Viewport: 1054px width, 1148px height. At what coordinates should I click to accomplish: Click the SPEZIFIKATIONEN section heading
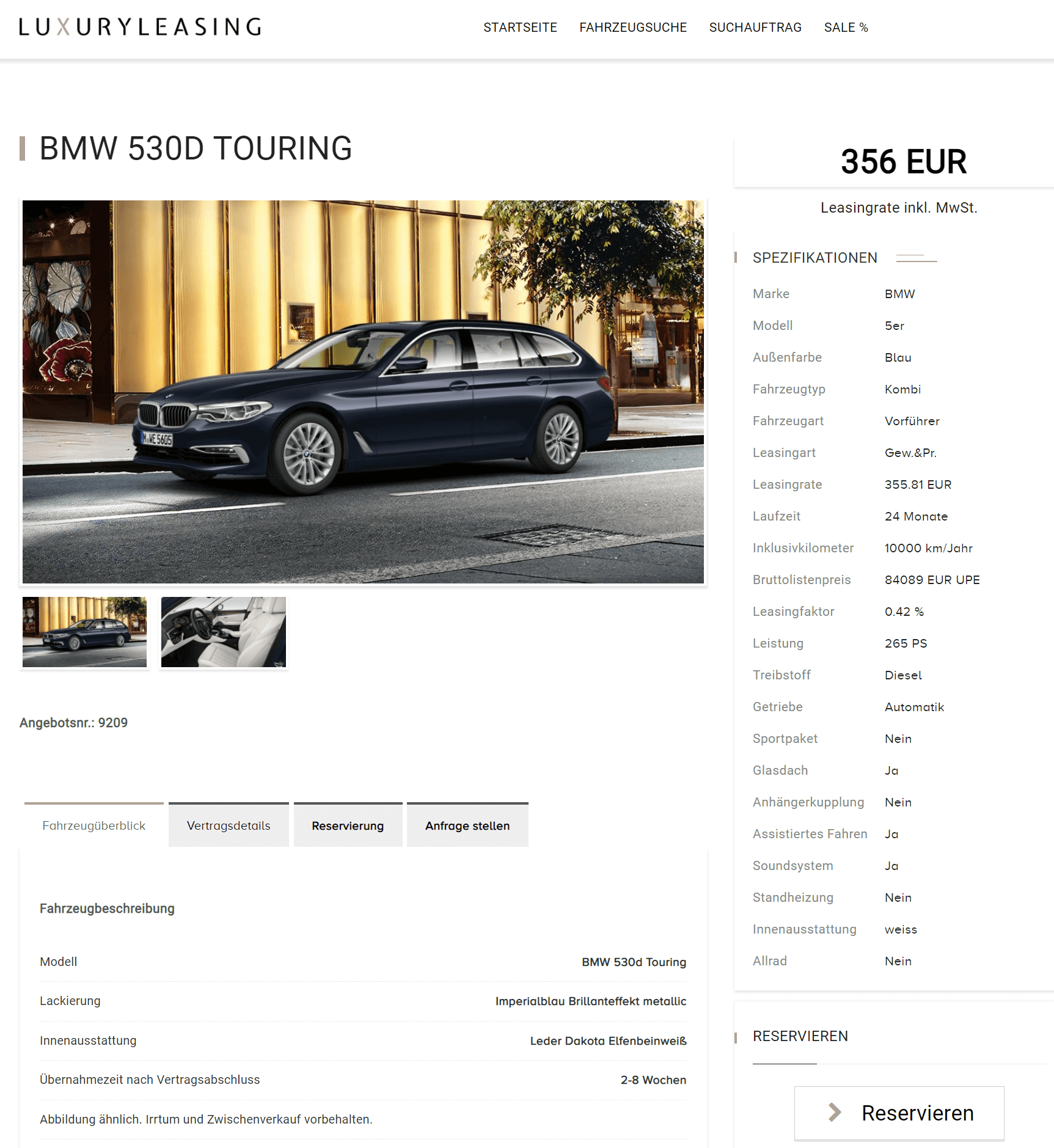pyautogui.click(x=814, y=258)
